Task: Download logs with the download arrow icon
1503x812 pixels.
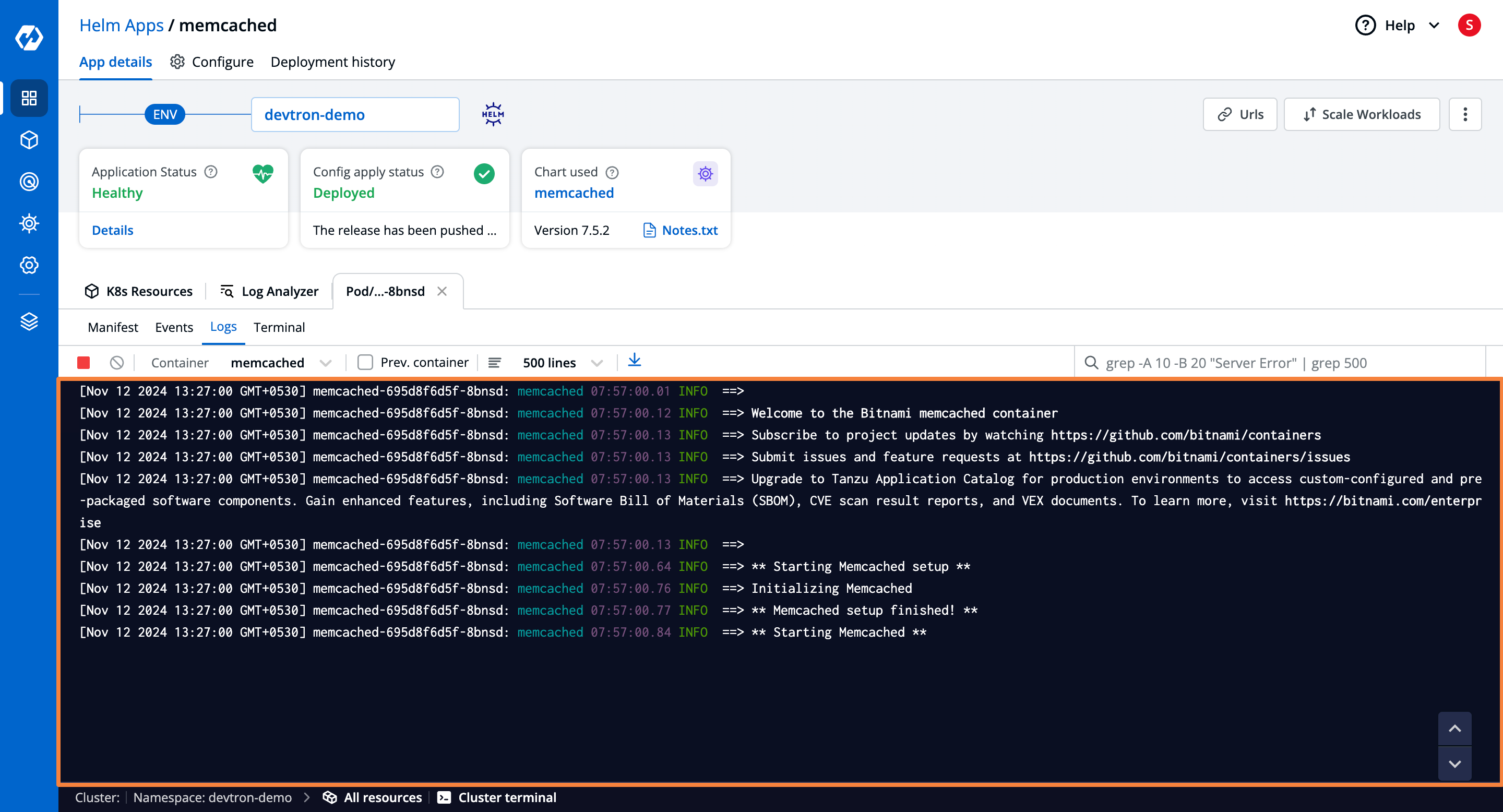Action: (634, 361)
